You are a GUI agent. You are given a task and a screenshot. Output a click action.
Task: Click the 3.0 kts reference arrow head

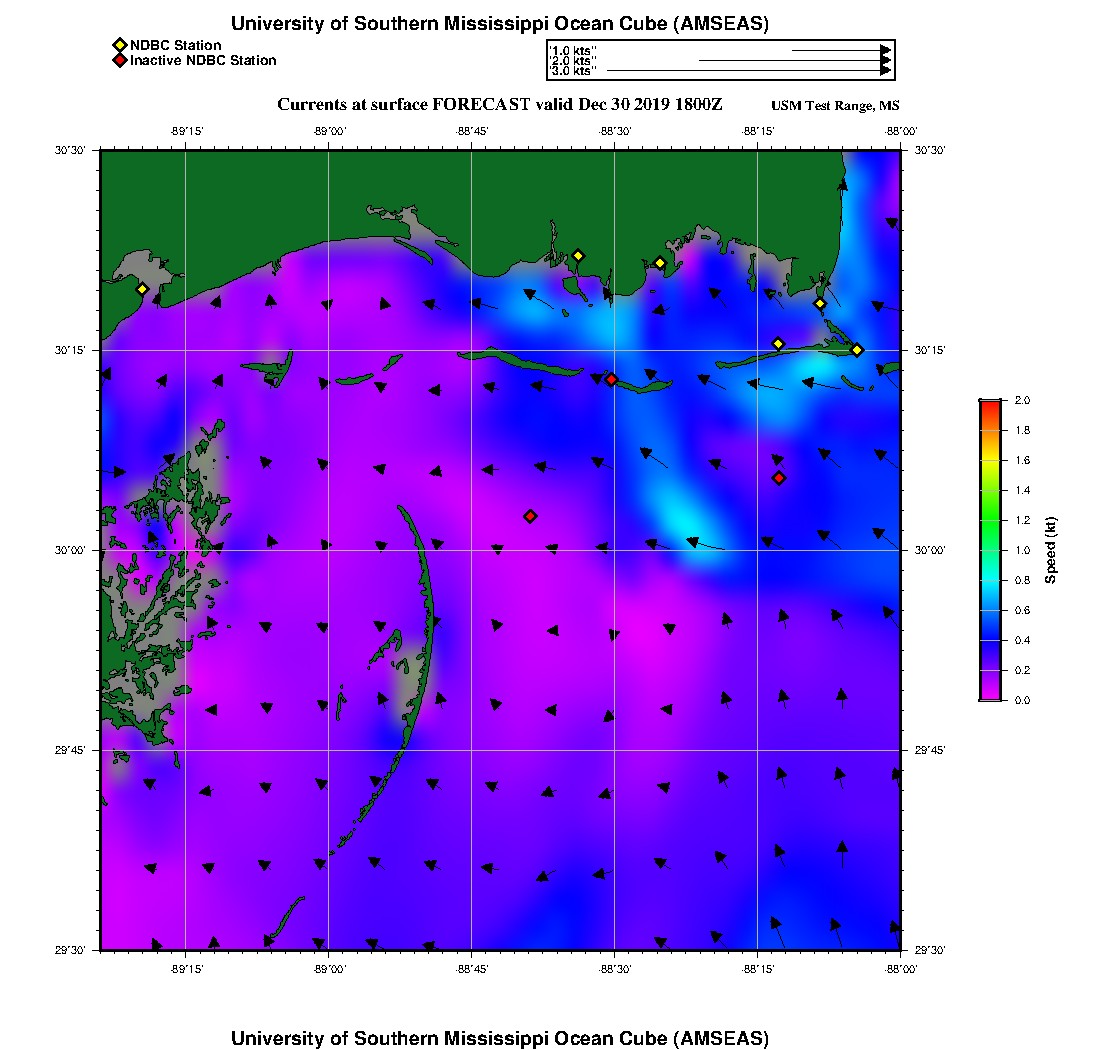click(886, 71)
